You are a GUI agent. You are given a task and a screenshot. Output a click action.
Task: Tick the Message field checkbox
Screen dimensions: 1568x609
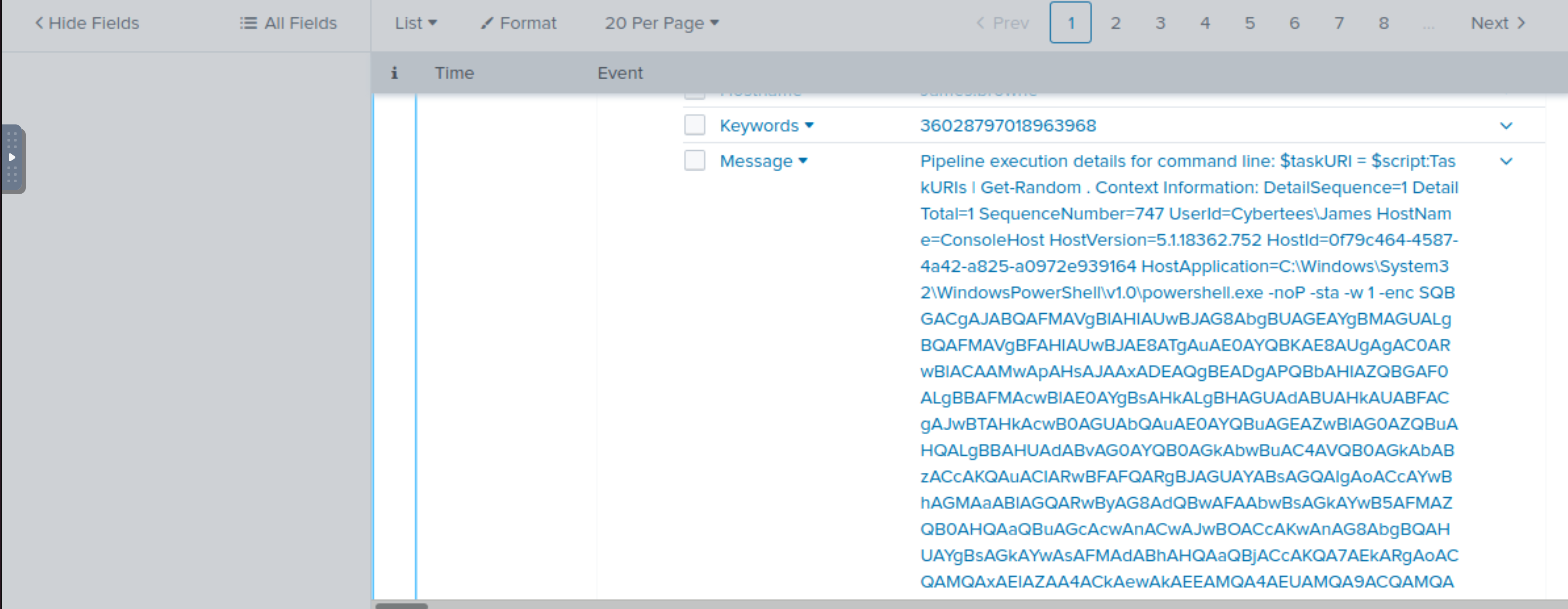pos(694,161)
